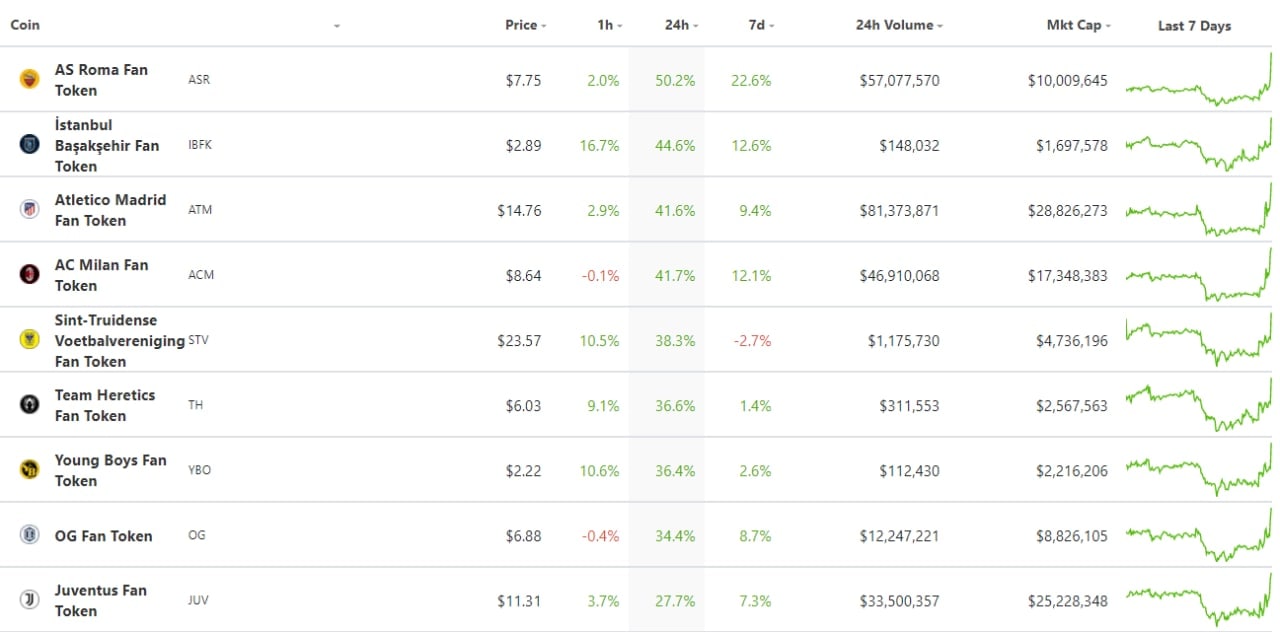Click the Atletico Madrid Fan Token logo icon
Viewport: 1280px width, 632px height.
(29, 209)
